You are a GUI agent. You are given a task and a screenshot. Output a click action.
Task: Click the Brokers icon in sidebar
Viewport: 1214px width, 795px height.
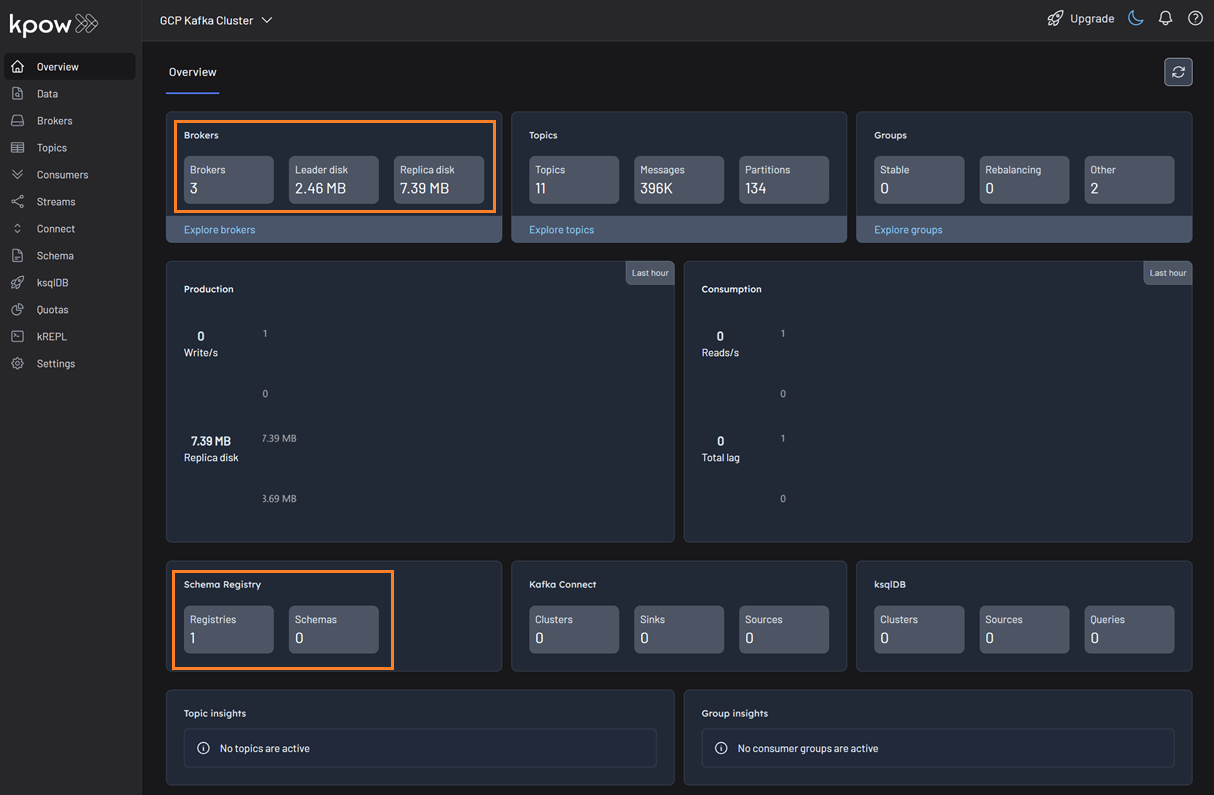(x=17, y=121)
